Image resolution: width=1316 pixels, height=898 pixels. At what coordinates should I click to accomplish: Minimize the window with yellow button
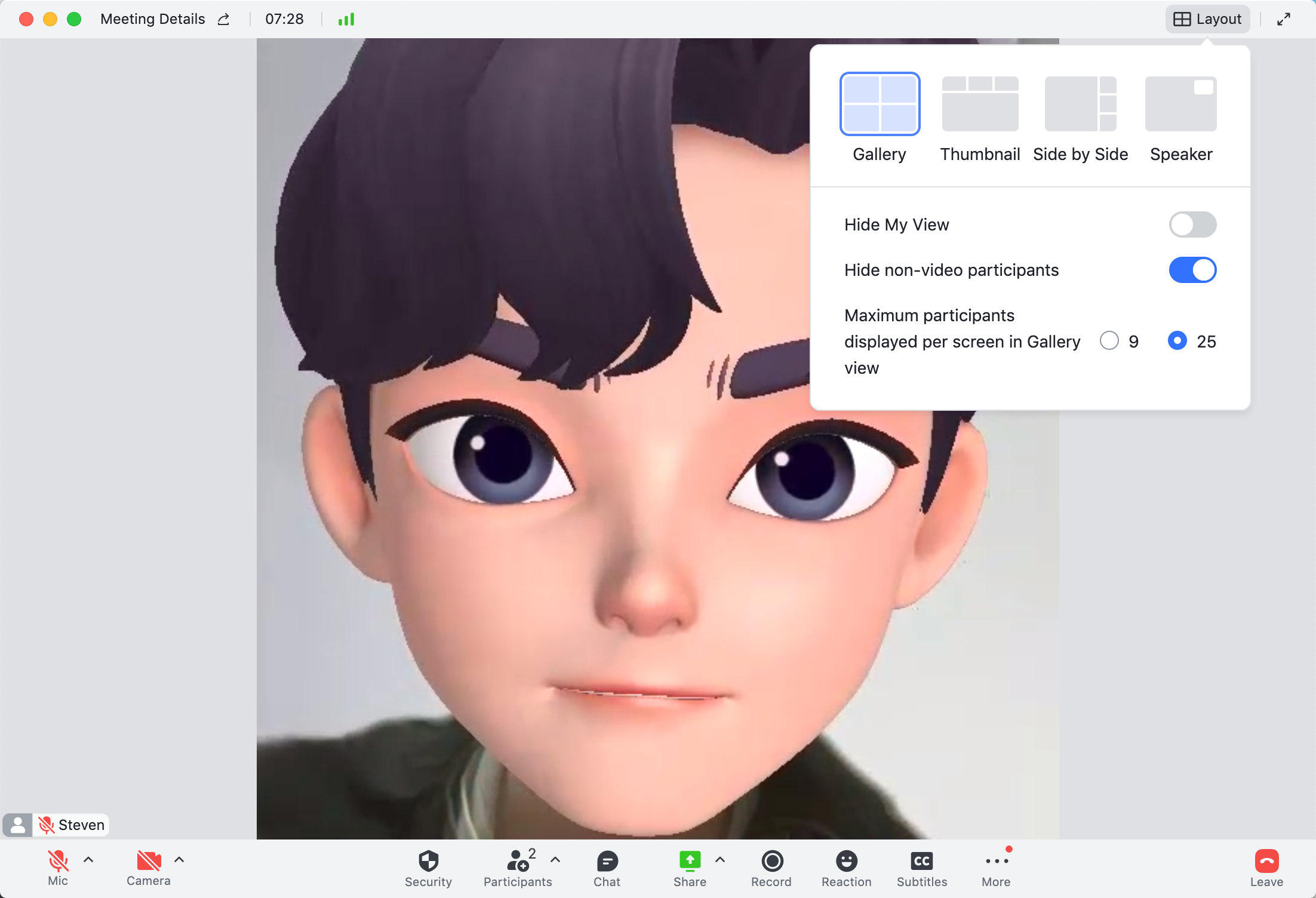click(50, 19)
